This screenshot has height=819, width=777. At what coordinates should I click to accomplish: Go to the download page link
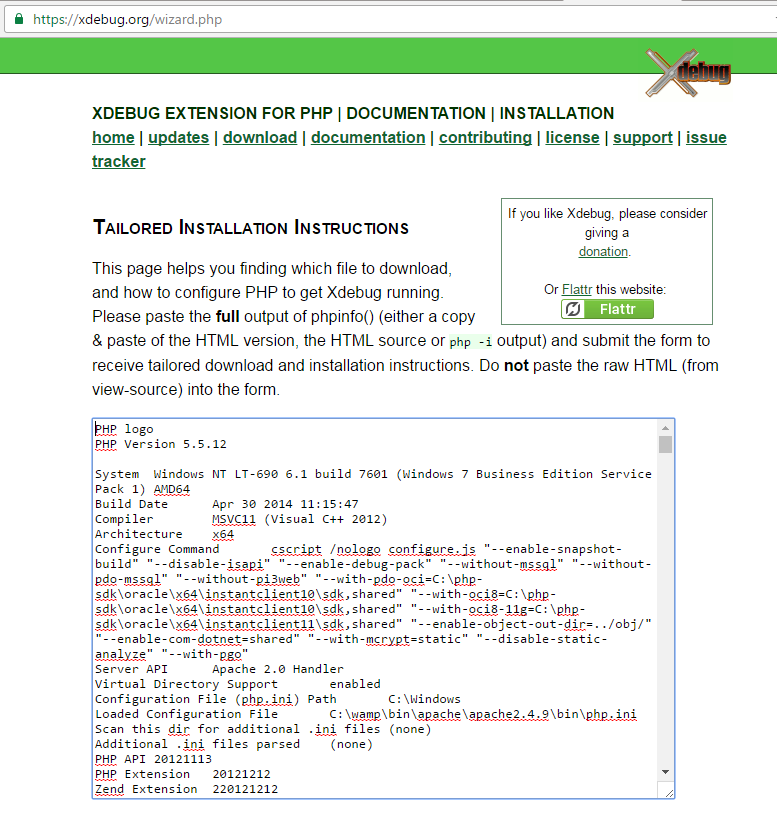(260, 137)
